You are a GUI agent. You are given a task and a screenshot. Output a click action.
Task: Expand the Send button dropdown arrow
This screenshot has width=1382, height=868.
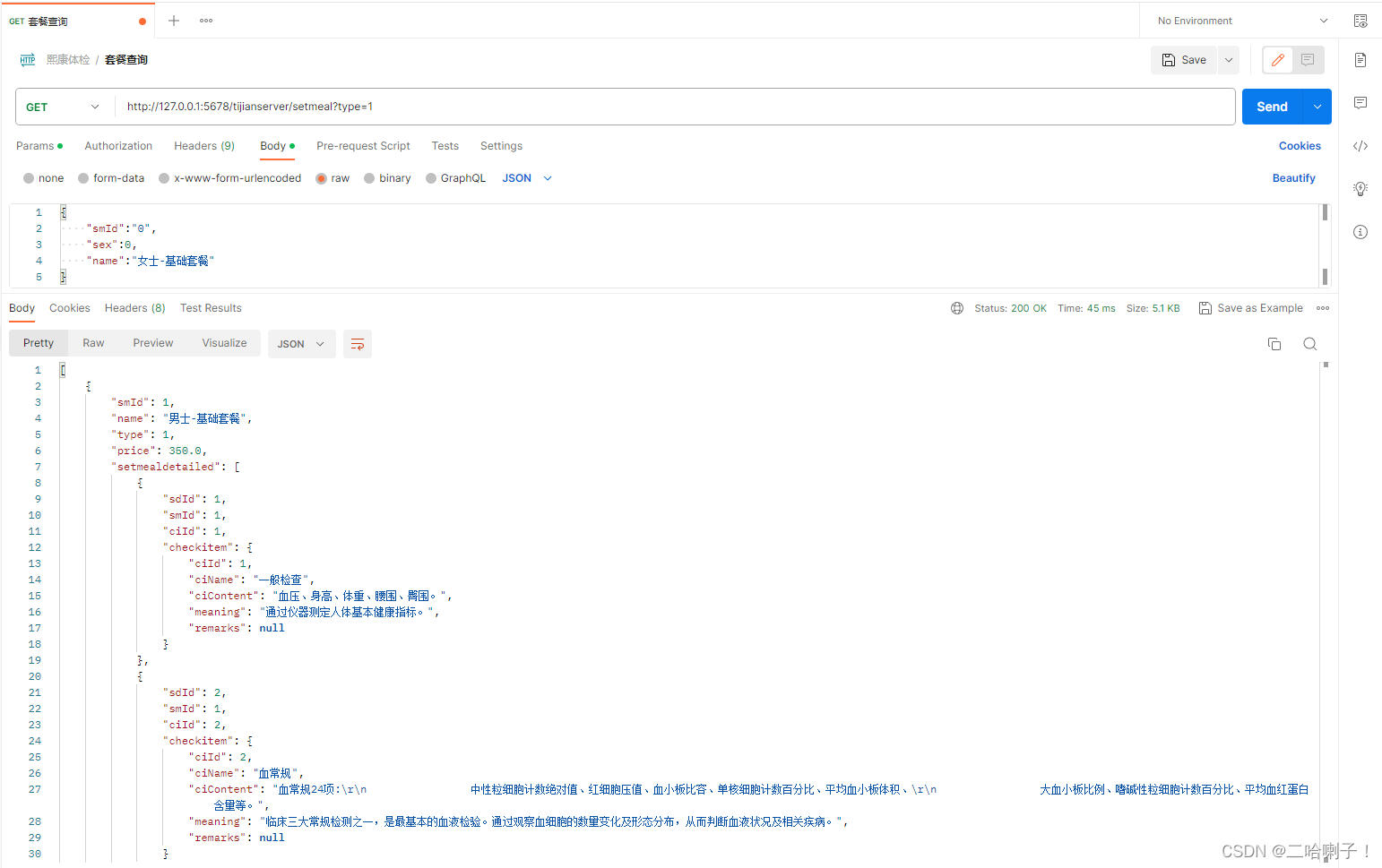(1317, 107)
